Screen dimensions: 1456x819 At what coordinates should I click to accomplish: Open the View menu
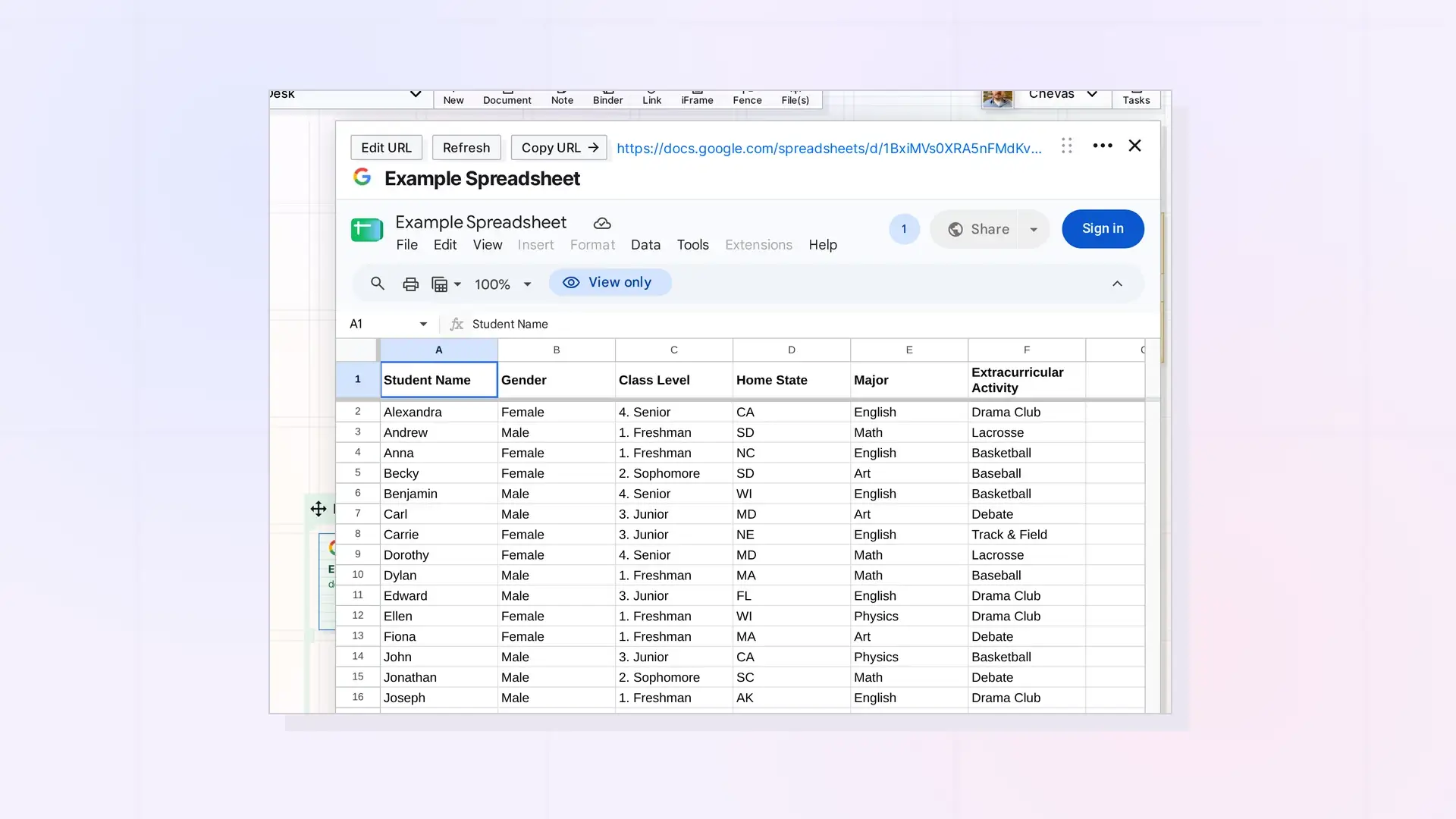pyautogui.click(x=488, y=245)
